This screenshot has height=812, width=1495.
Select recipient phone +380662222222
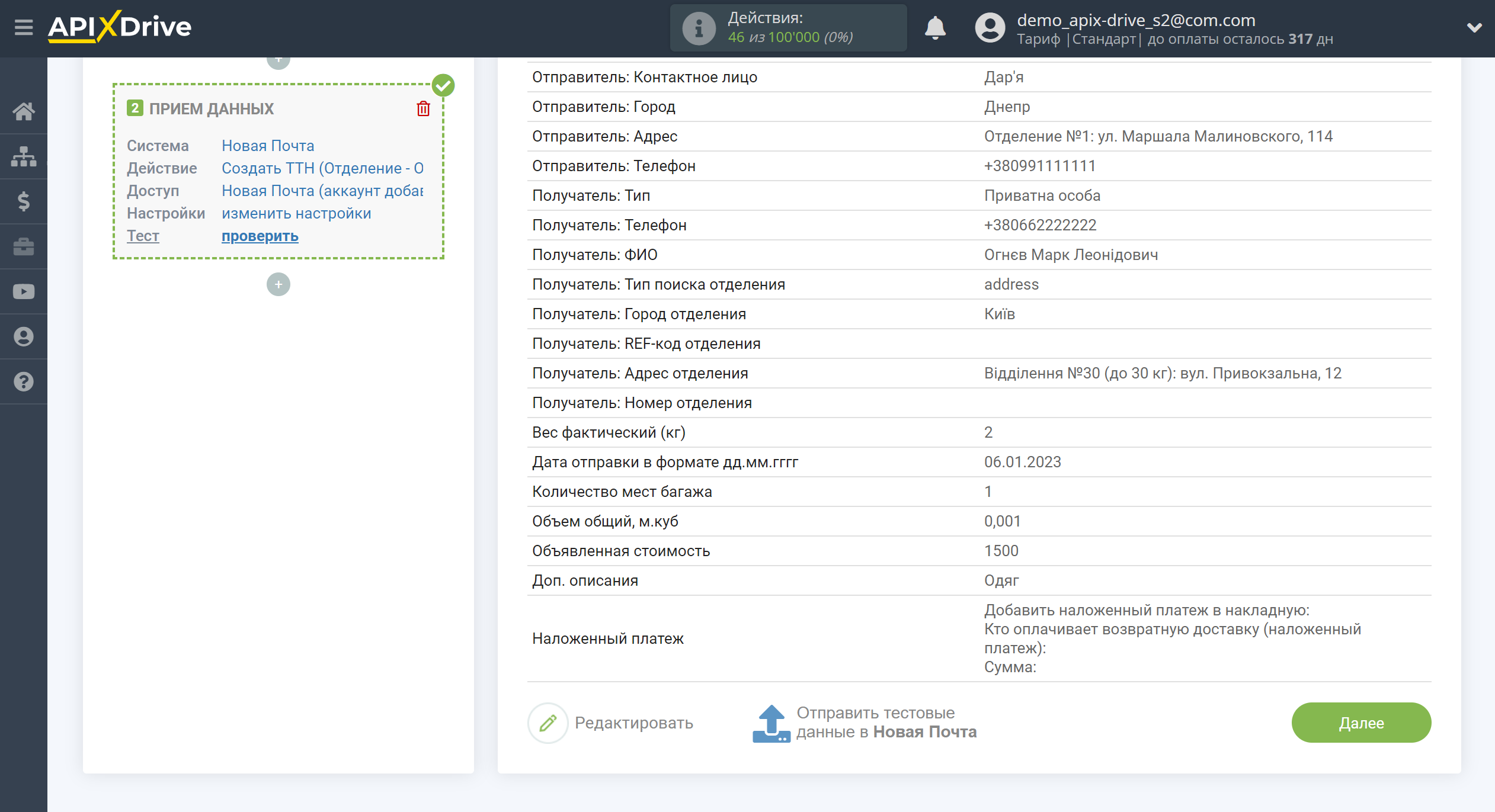[x=1041, y=225]
